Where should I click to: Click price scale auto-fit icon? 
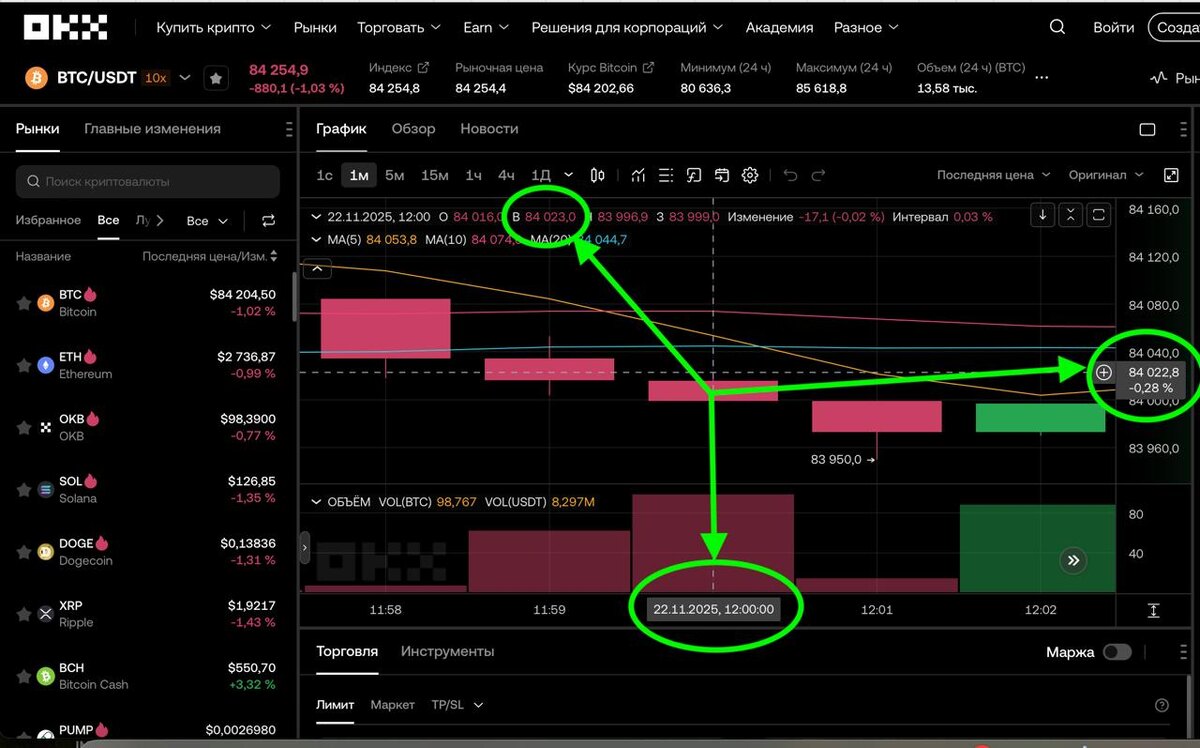click(1153, 610)
